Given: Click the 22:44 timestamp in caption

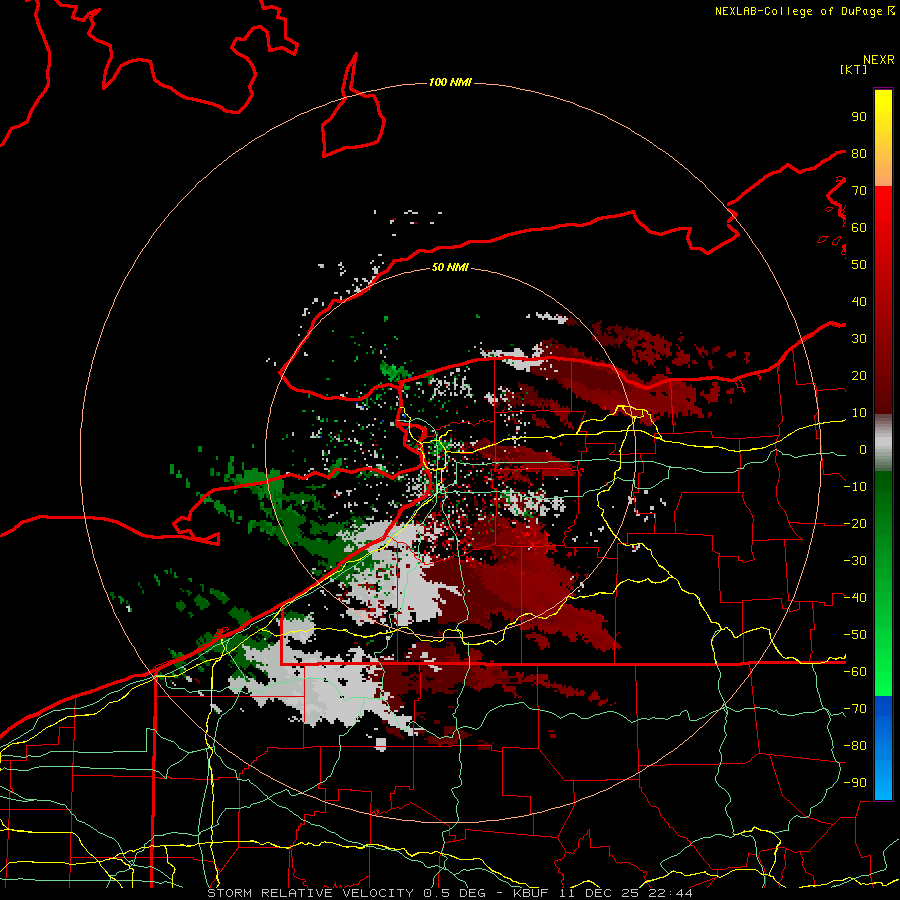Looking at the screenshot, I should tap(671, 893).
